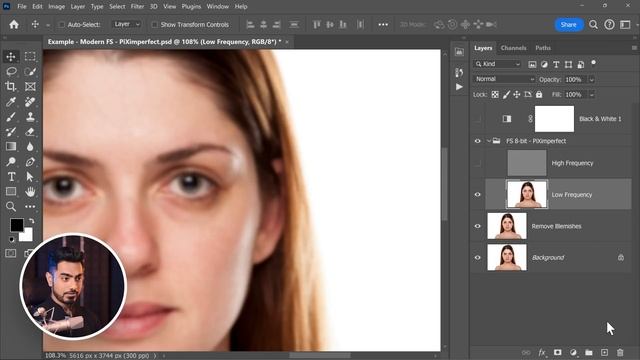Viewport: 640px width, 360px height.
Task: Open layer styles fx icon
Action: (x=542, y=353)
